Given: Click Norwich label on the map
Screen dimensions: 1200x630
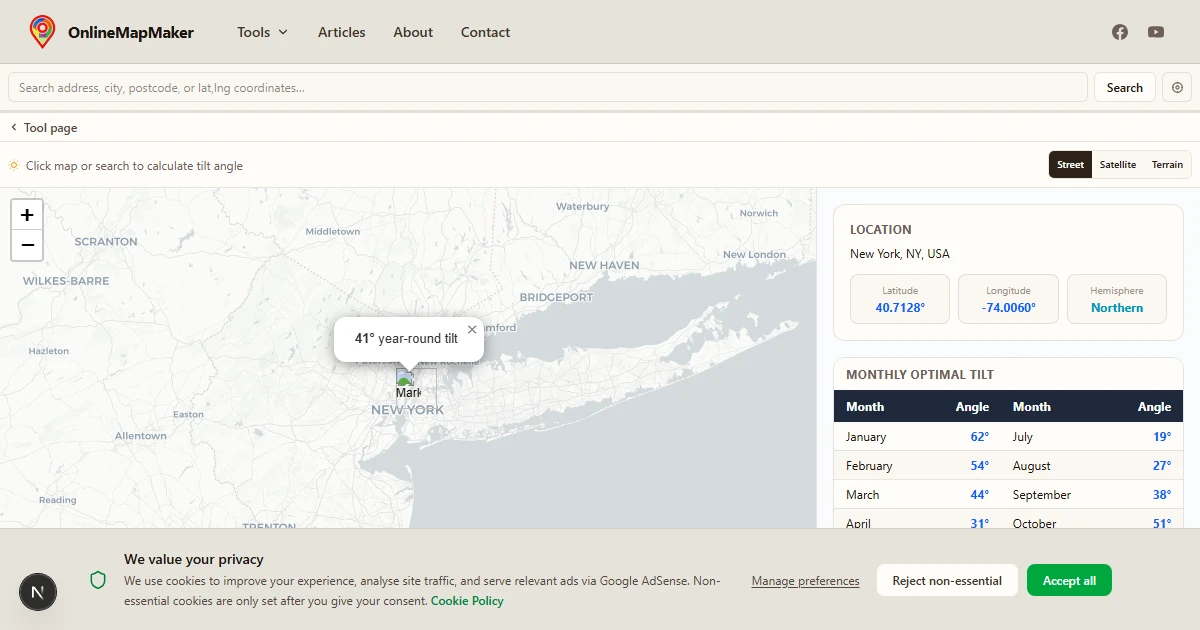Looking at the screenshot, I should click(759, 213).
